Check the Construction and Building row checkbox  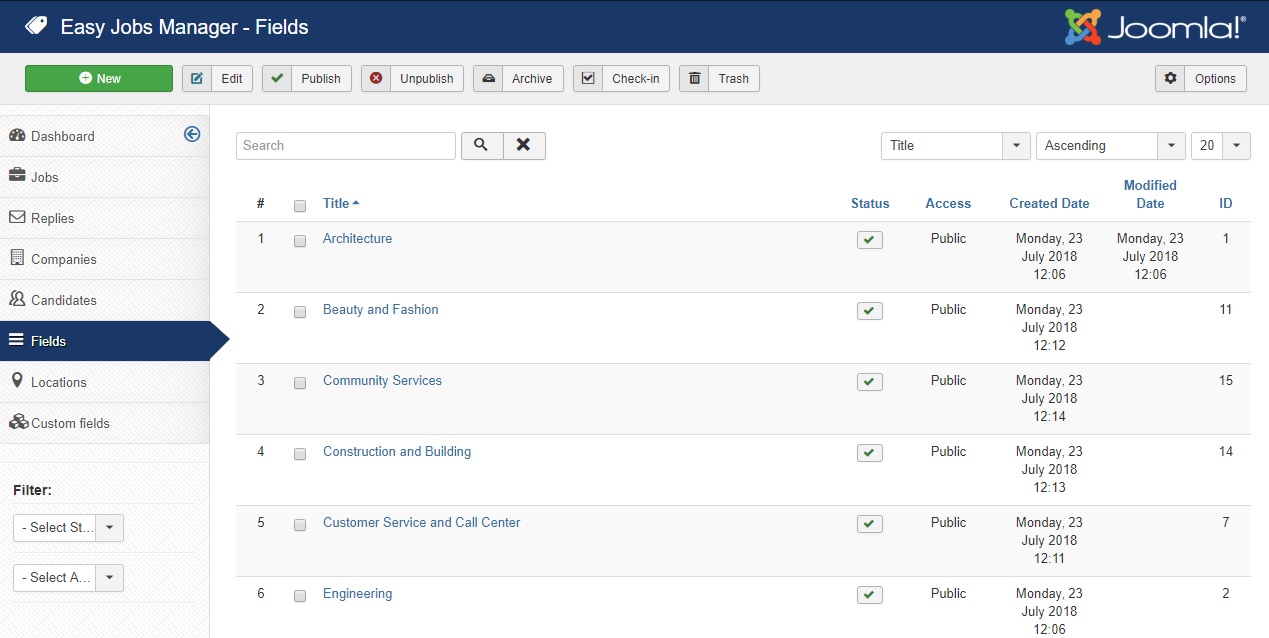(x=300, y=454)
